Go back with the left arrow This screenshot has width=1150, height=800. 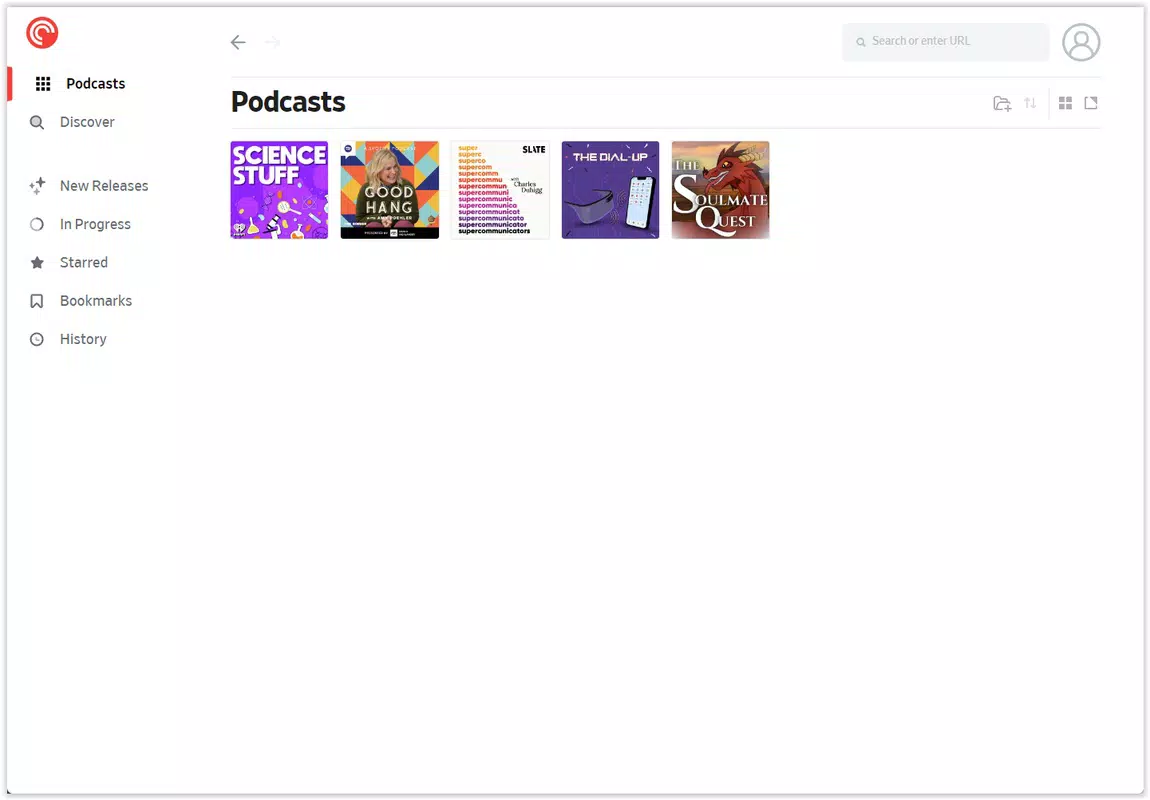238,42
